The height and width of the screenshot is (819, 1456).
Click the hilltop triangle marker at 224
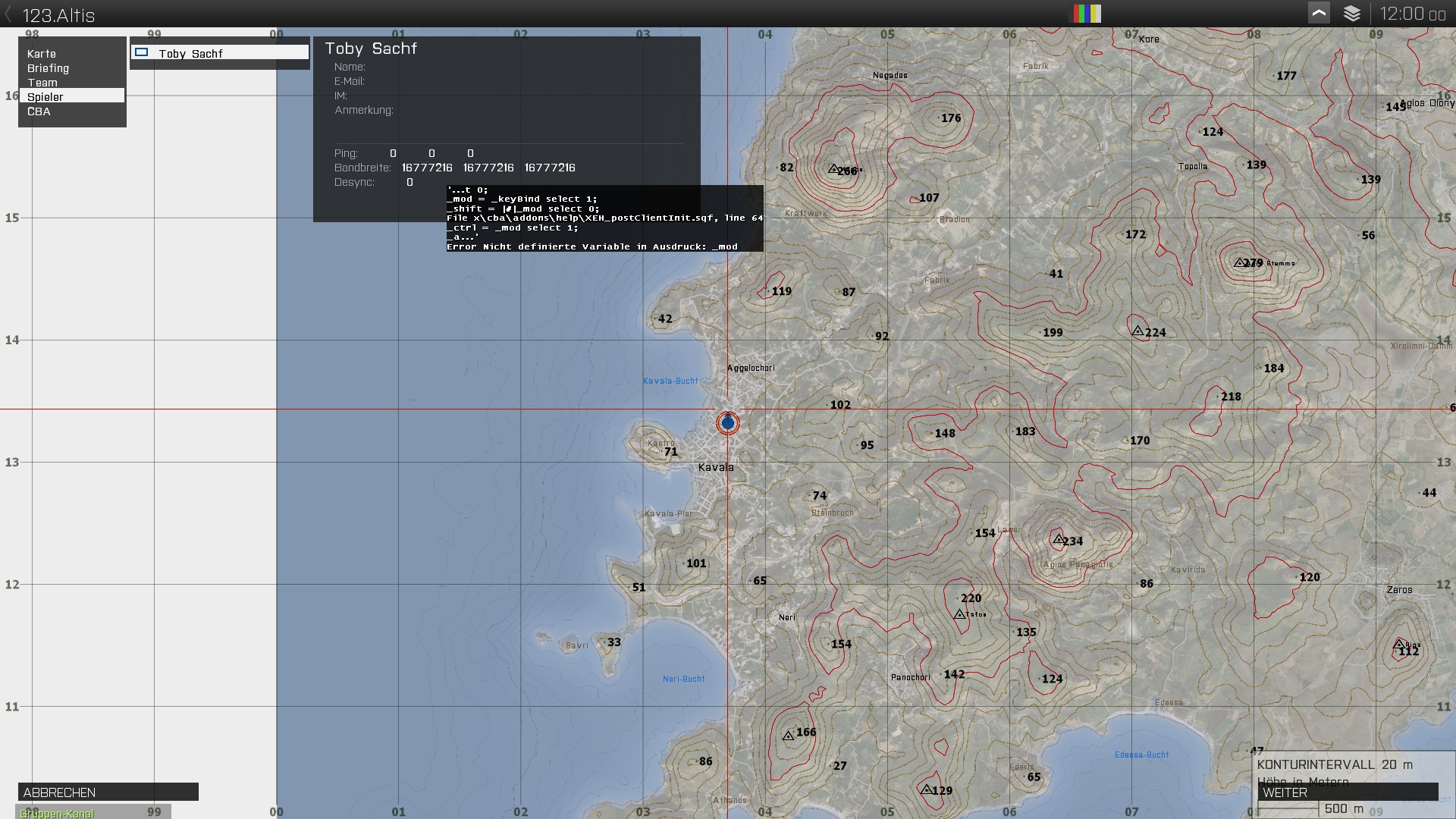click(x=1137, y=331)
